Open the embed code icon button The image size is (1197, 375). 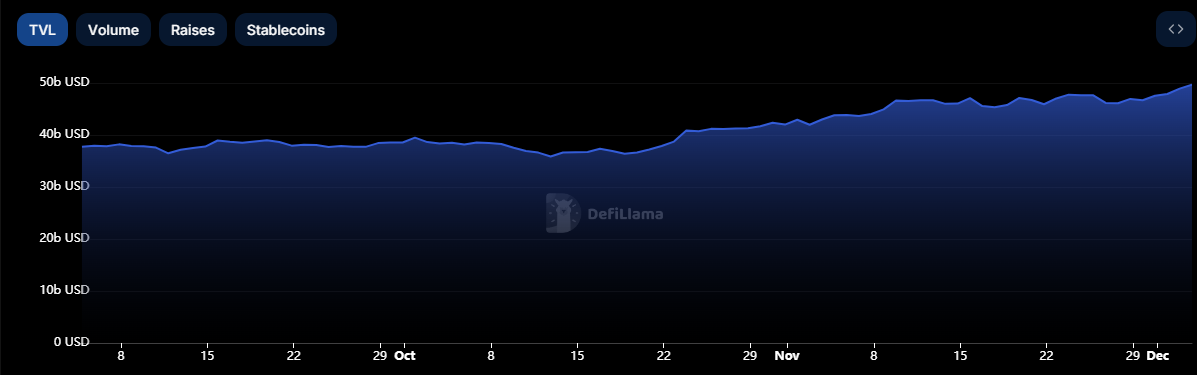click(x=1175, y=30)
